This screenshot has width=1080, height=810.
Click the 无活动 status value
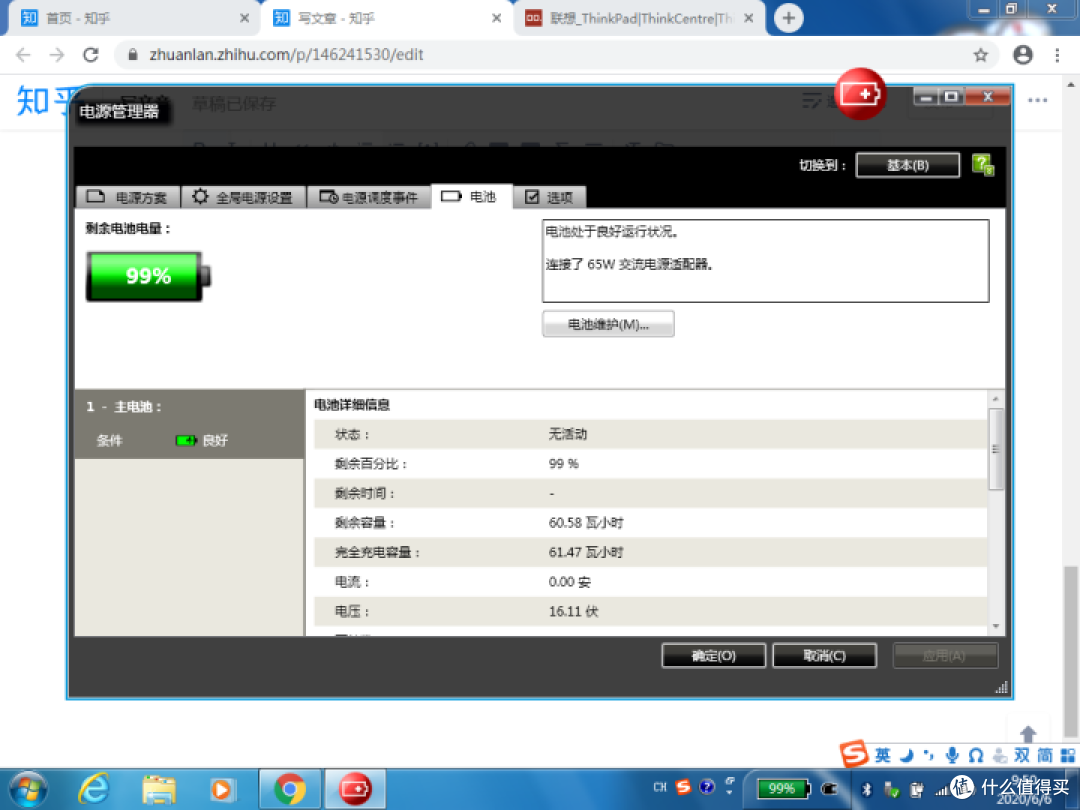click(568, 434)
